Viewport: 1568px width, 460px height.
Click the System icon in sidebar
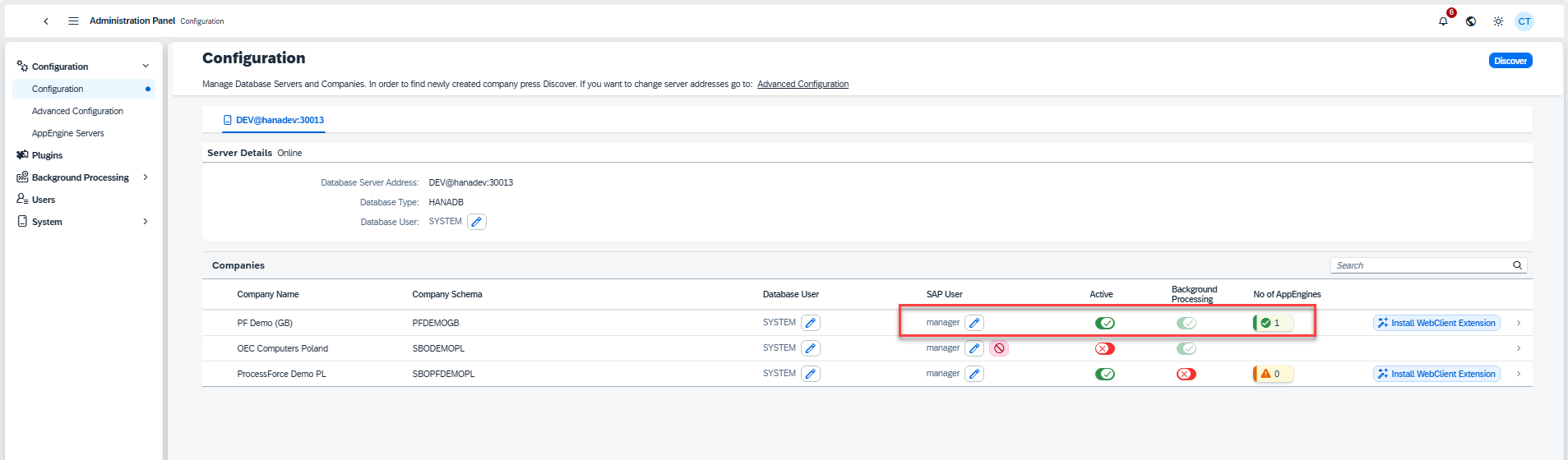click(22, 221)
